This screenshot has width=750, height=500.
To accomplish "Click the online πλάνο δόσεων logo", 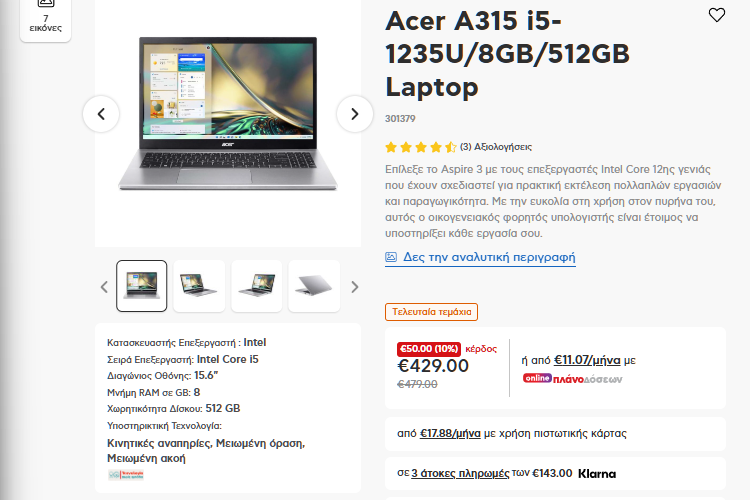I will coord(573,379).
